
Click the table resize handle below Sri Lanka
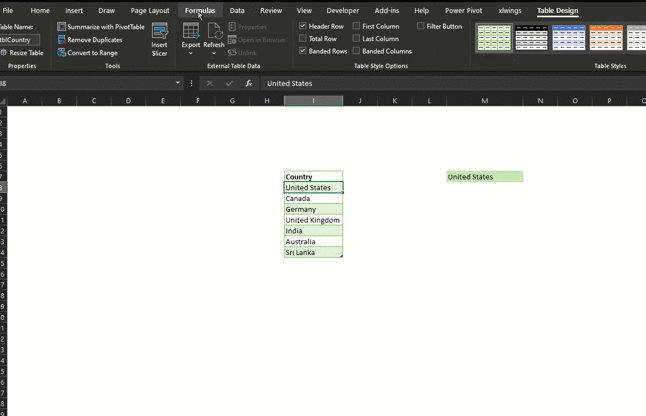tap(341, 256)
